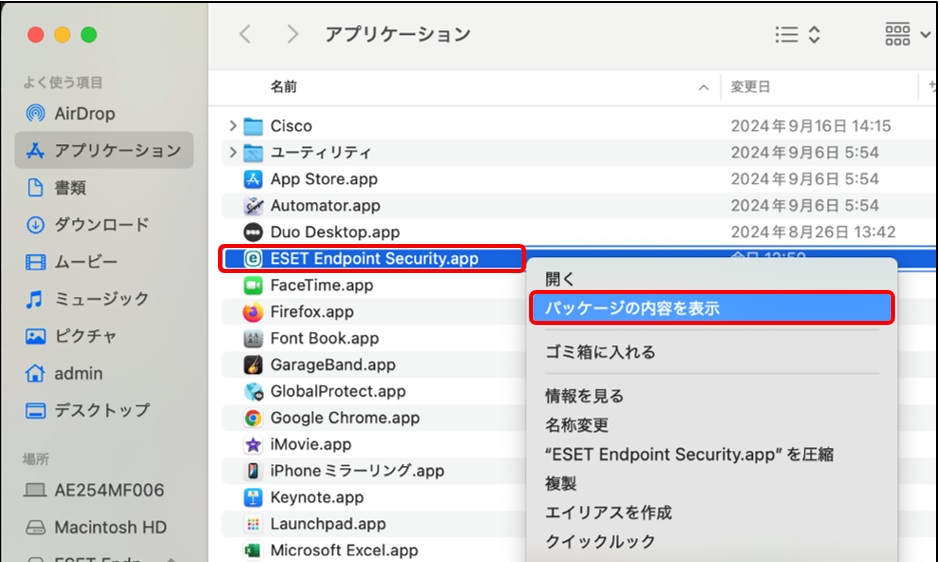
Task: Click the Keynote app icon
Action: point(253,497)
